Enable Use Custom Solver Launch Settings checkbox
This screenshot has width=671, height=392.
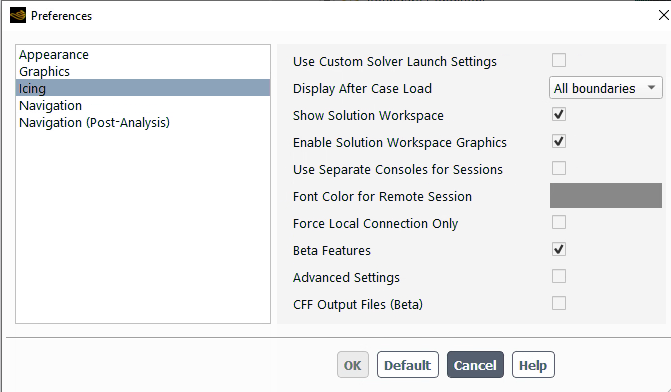(558, 60)
